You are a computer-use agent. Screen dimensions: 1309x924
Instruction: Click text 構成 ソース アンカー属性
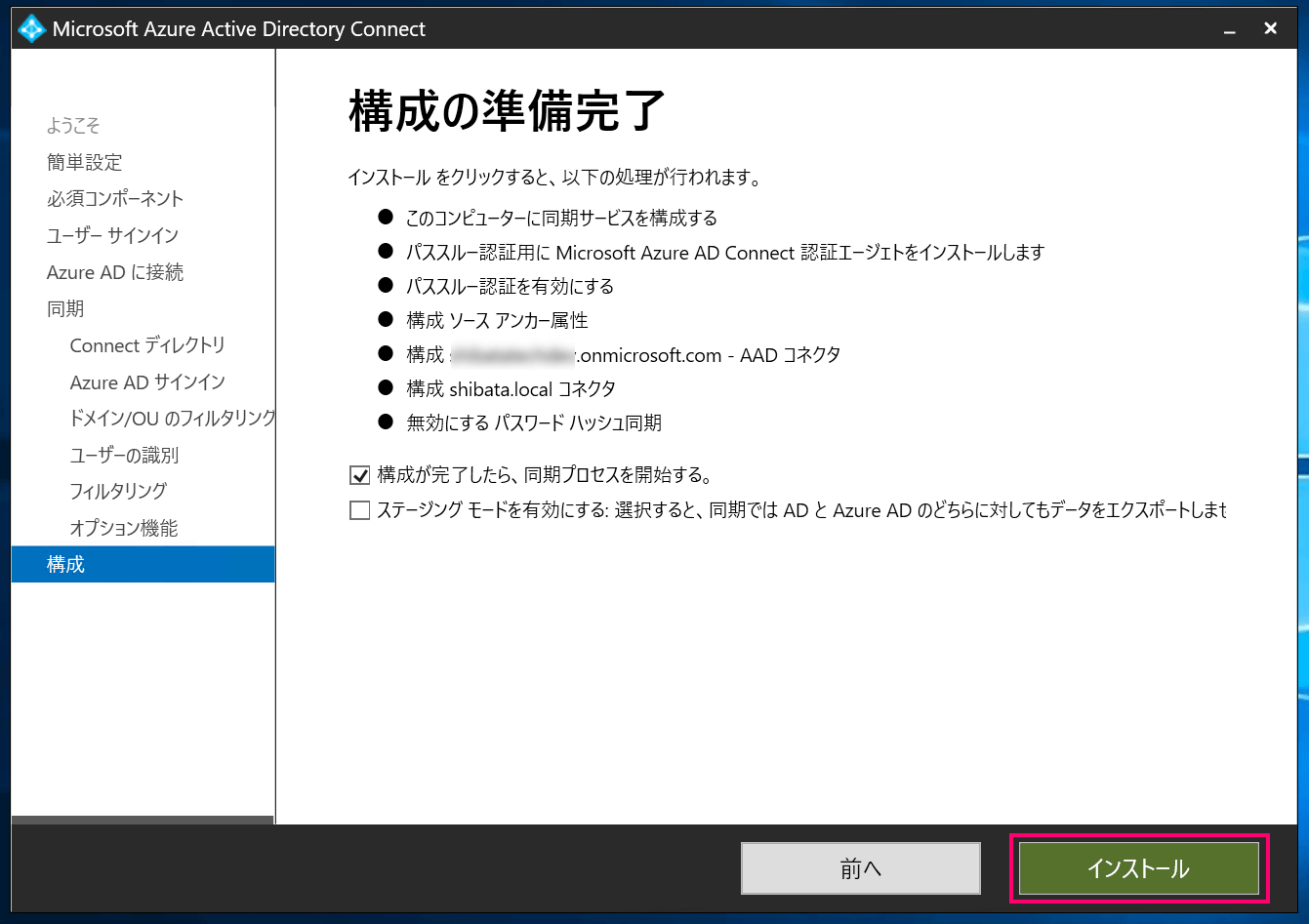pyautogui.click(x=497, y=321)
